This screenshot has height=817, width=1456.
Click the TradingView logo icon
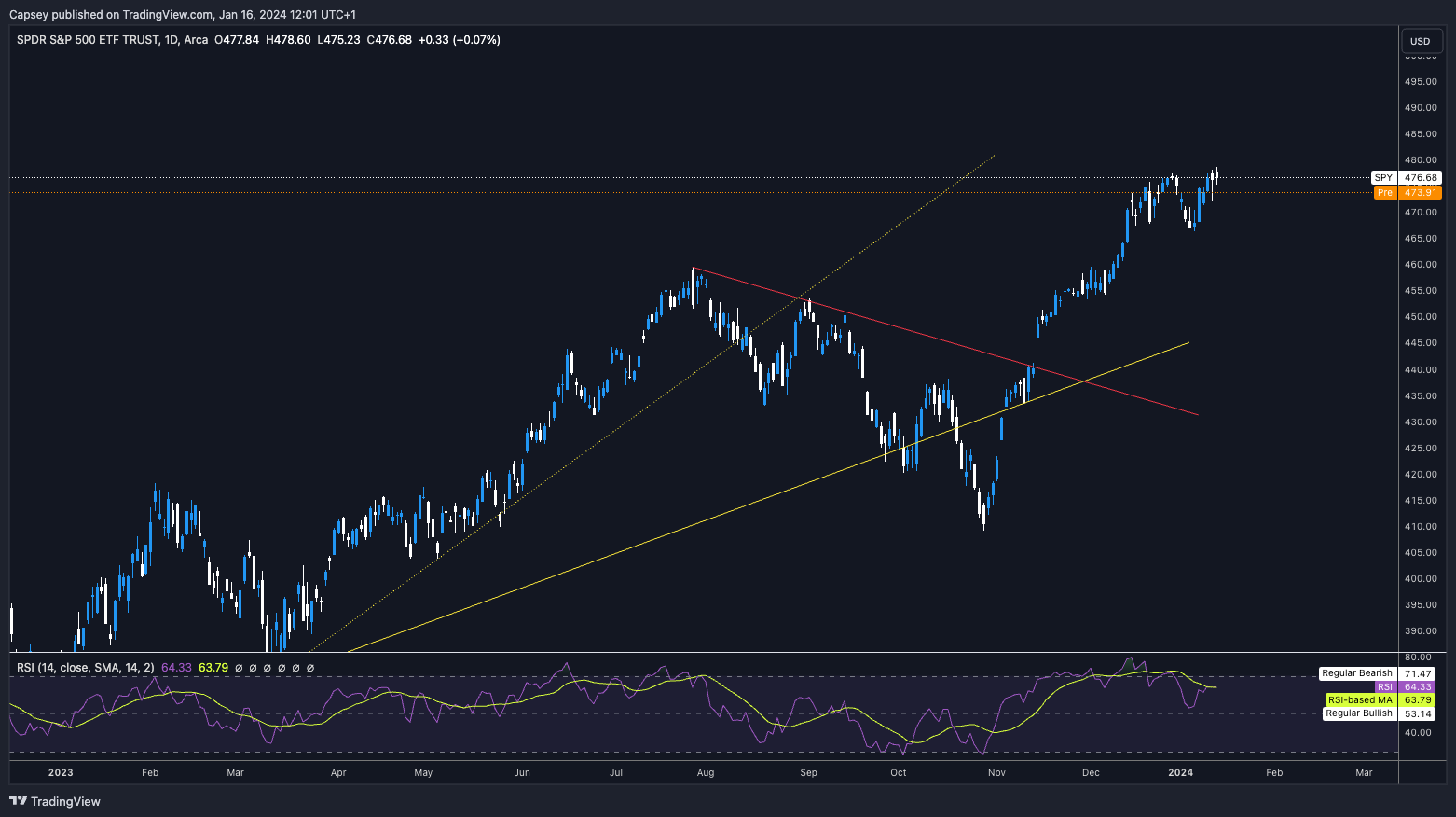point(18,801)
